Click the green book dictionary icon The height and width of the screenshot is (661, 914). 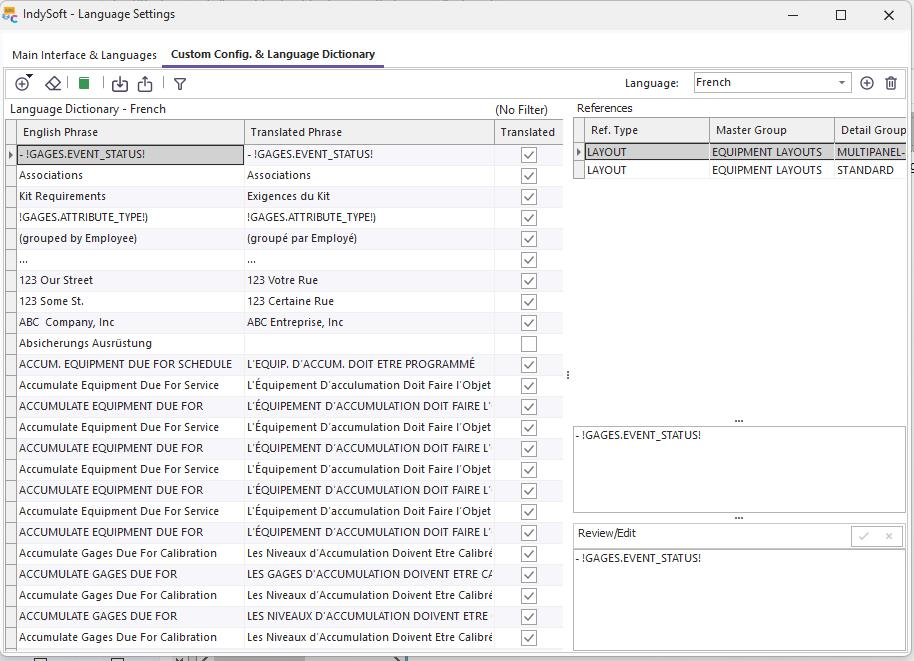pos(85,84)
